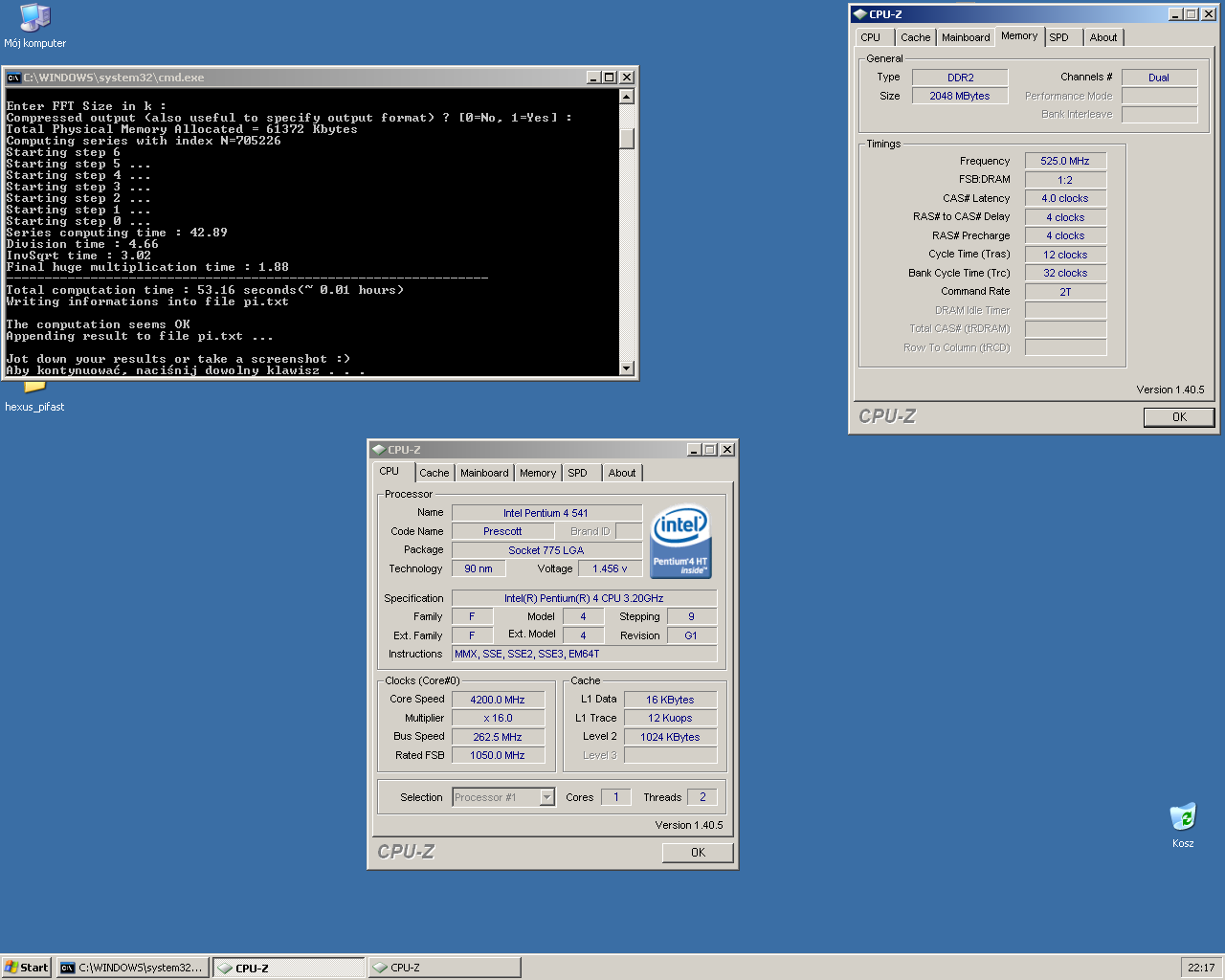This screenshot has height=980, width=1225.
Task: Click the Command Rate value 2T
Action: [x=1065, y=292]
